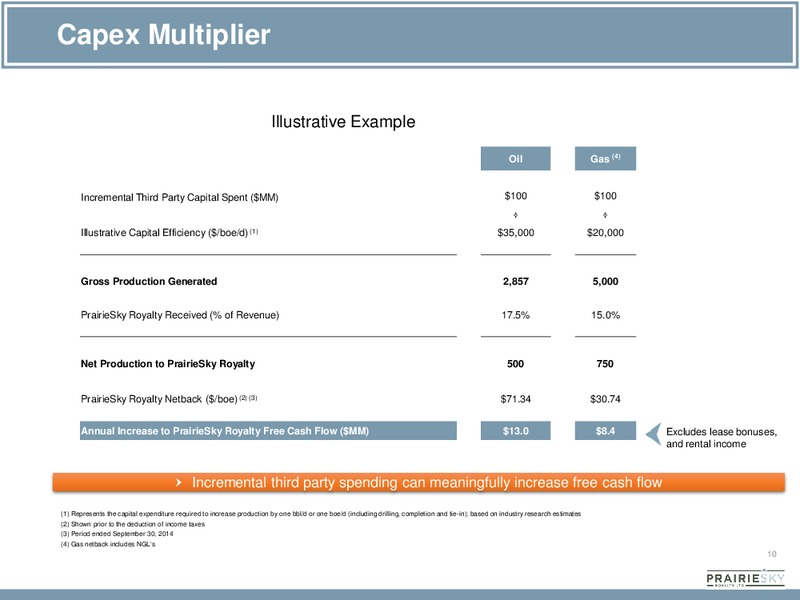Click the '17.5%' royalty value
The height and width of the screenshot is (600, 800).
(515, 315)
